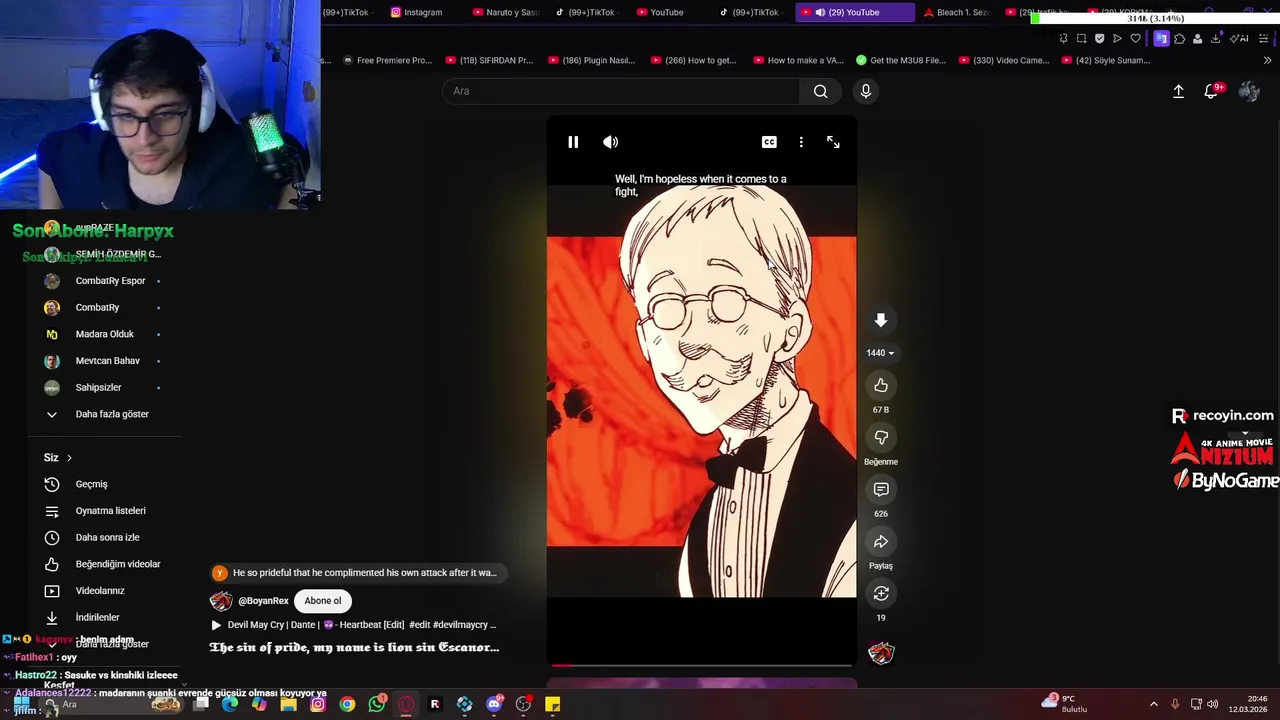Like the Short with 67 B likes
This screenshot has width=1280, height=720.
click(x=881, y=385)
